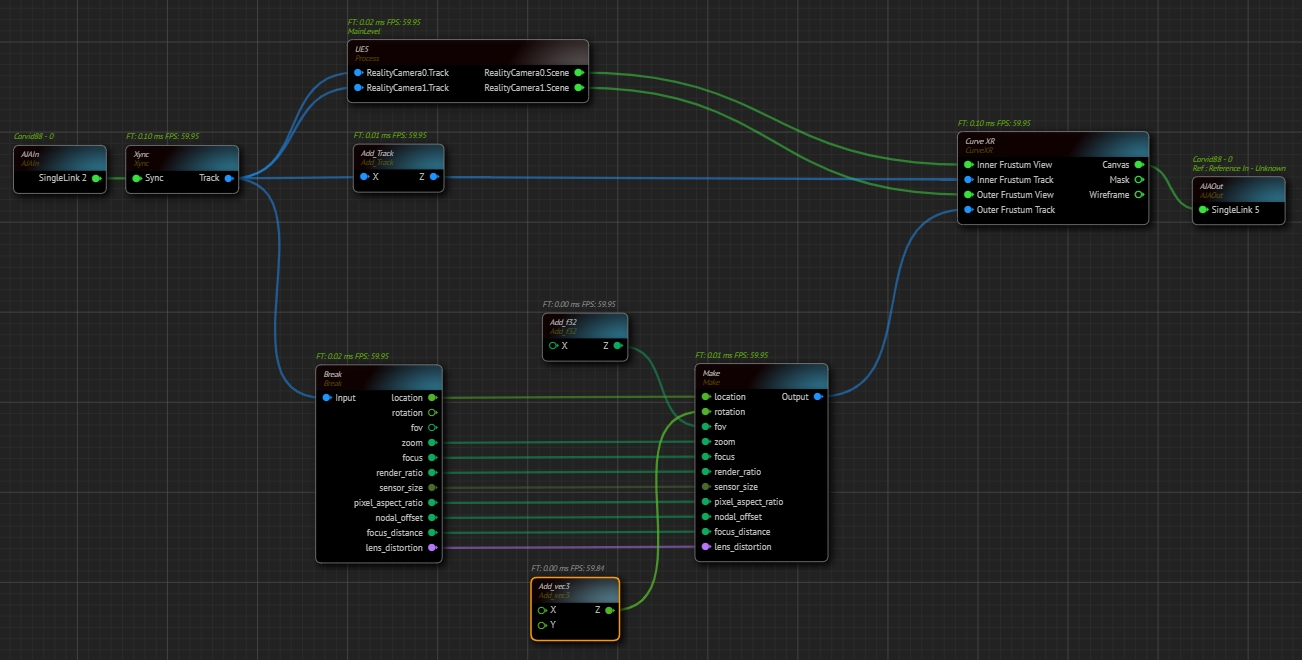Select the Add_Track node header

pos(398,157)
